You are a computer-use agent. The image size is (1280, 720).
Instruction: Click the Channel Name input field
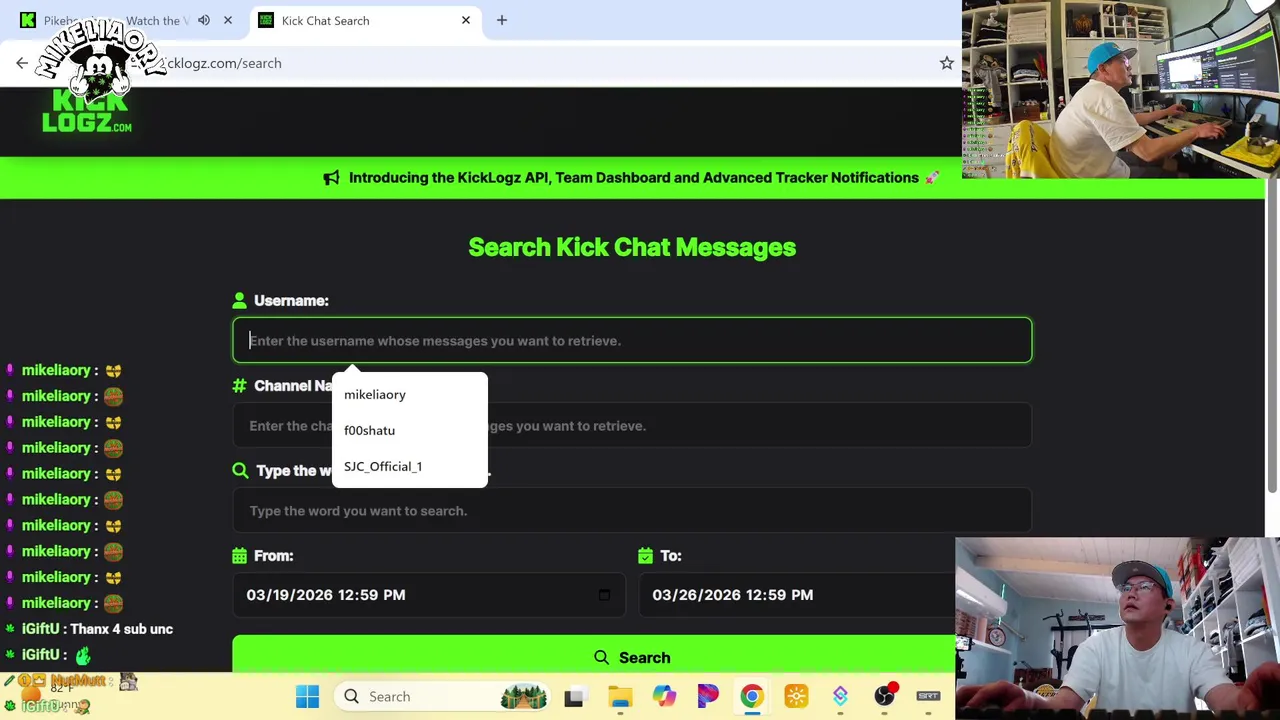(x=632, y=425)
